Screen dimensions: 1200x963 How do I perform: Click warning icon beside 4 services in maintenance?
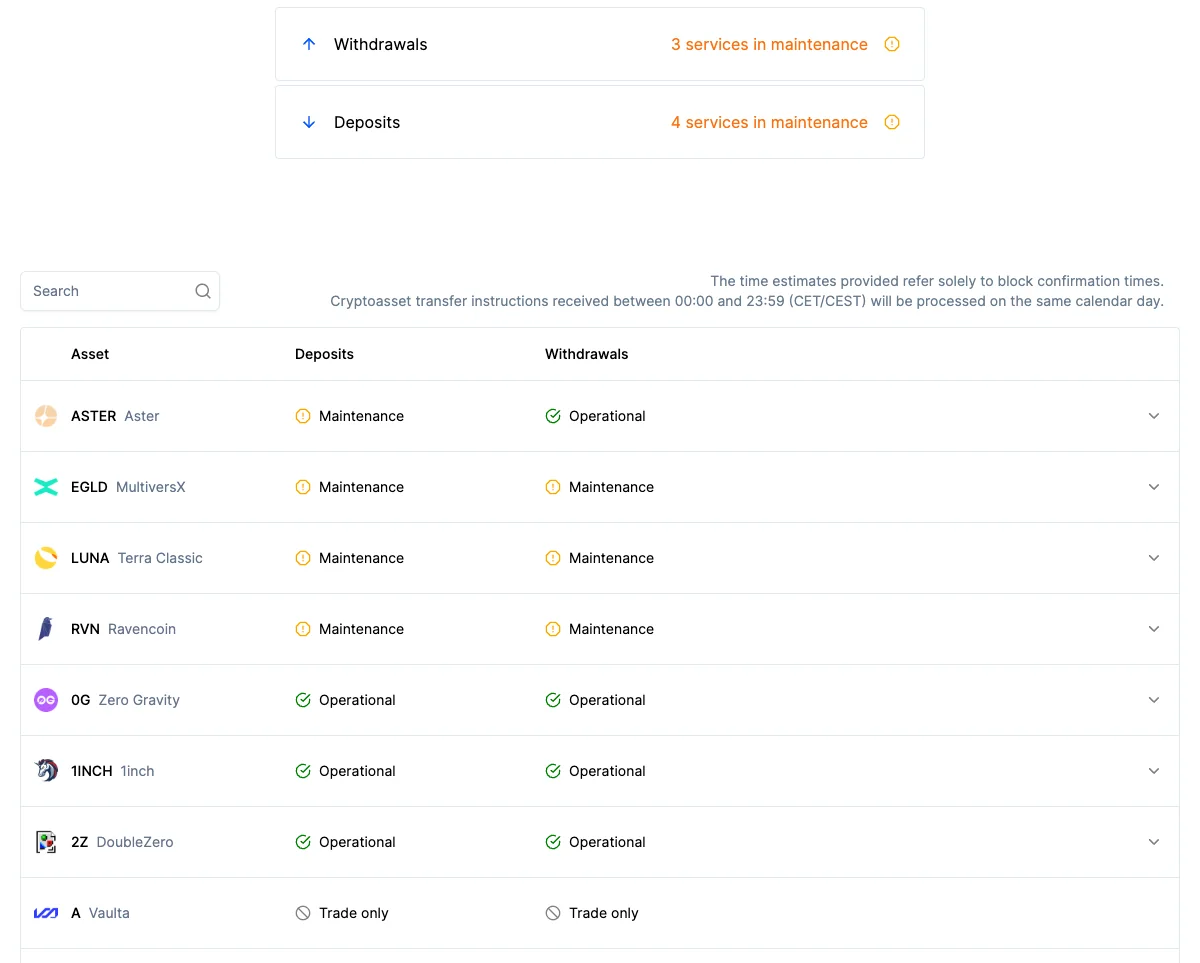coord(892,122)
